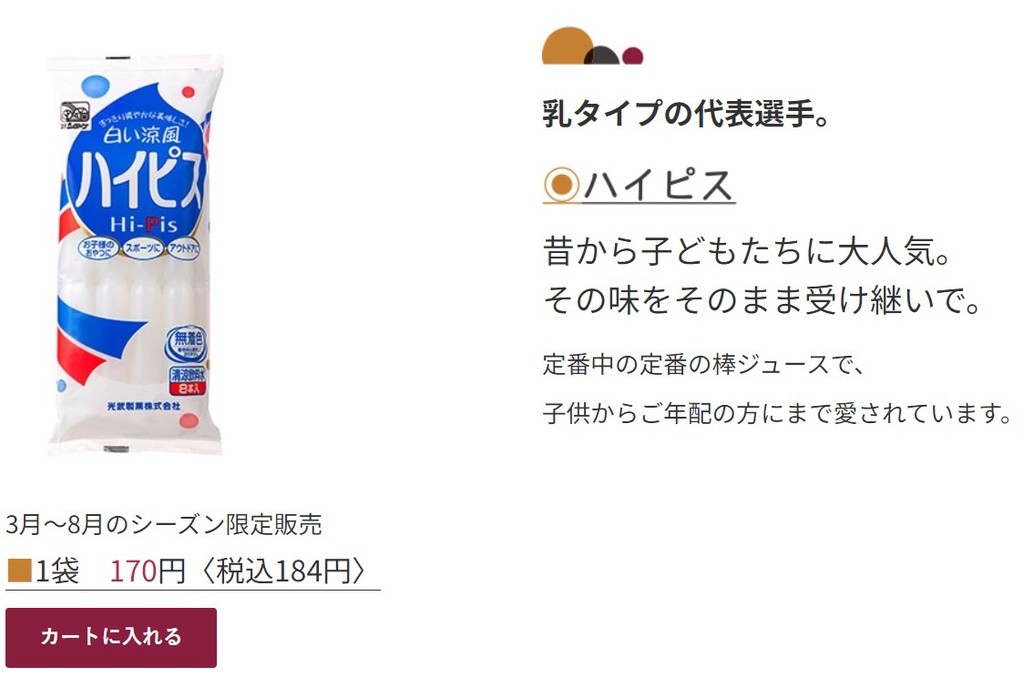Viewport: 1024px width, 678px height.
Task: Click the お子様のおやつに badge on package
Action: click(99, 248)
